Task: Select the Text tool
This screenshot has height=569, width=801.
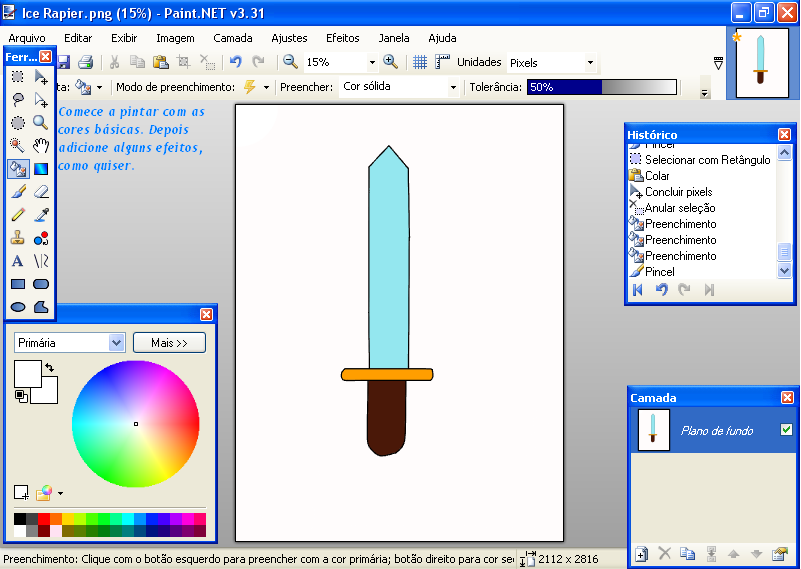Action: click(18, 261)
